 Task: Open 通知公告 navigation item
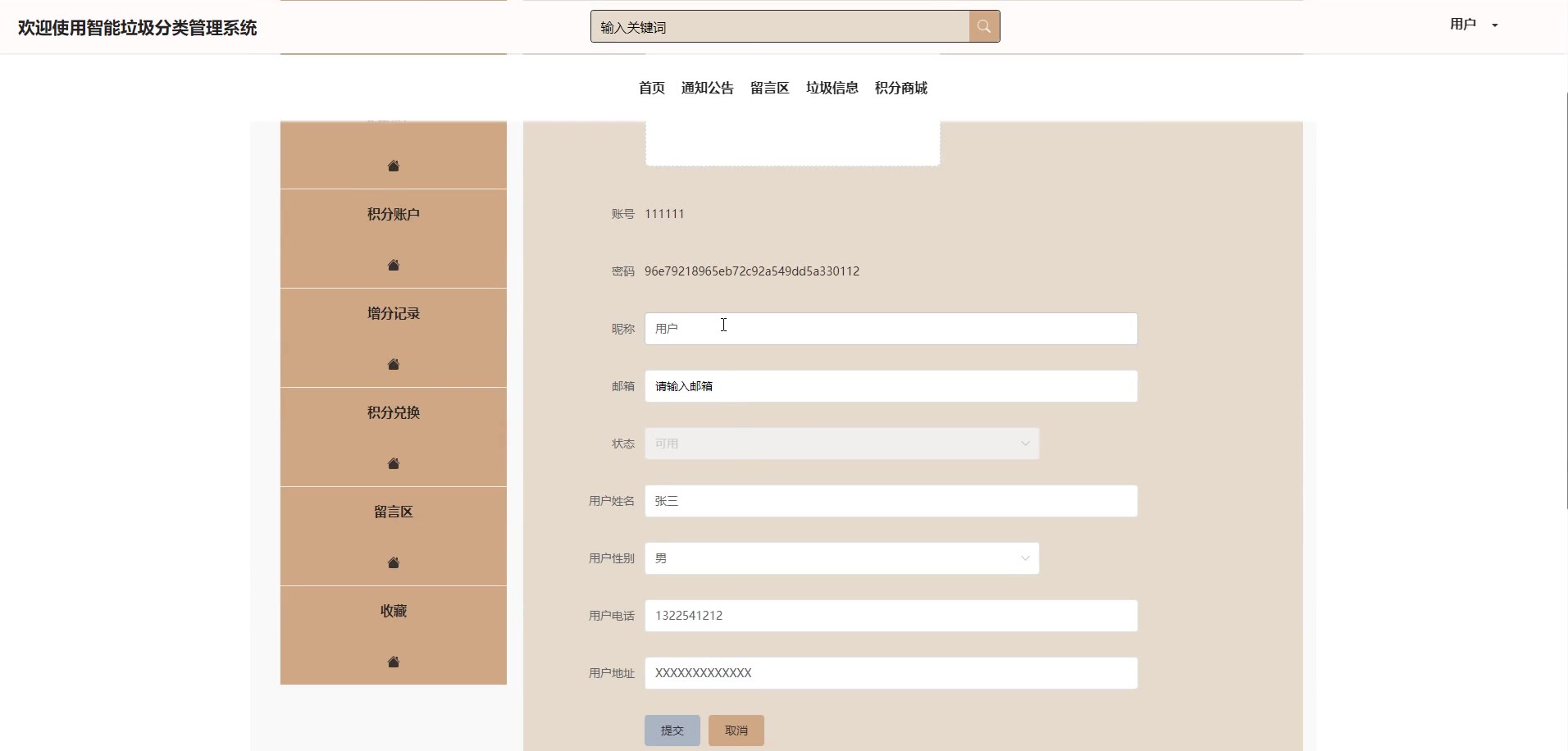pyautogui.click(x=708, y=88)
